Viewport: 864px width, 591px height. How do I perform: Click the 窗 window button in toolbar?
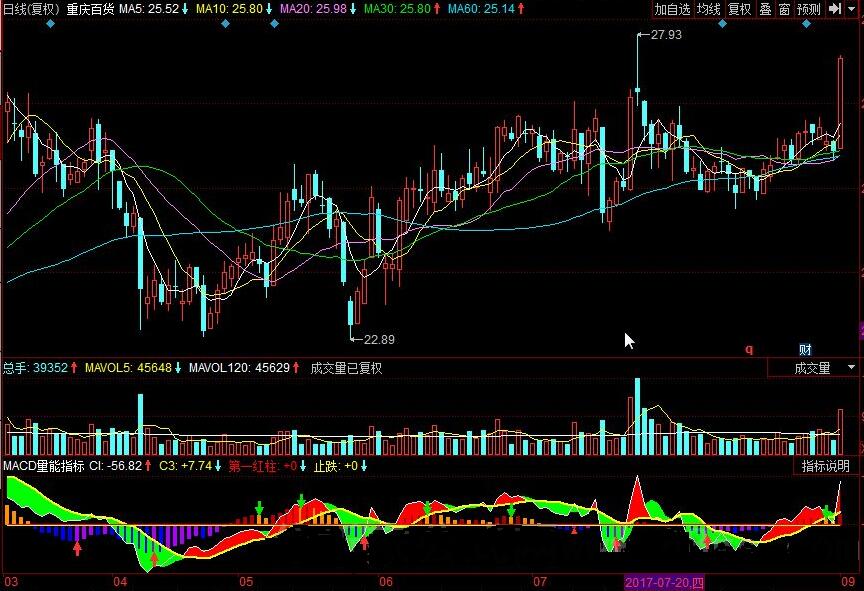(x=784, y=9)
